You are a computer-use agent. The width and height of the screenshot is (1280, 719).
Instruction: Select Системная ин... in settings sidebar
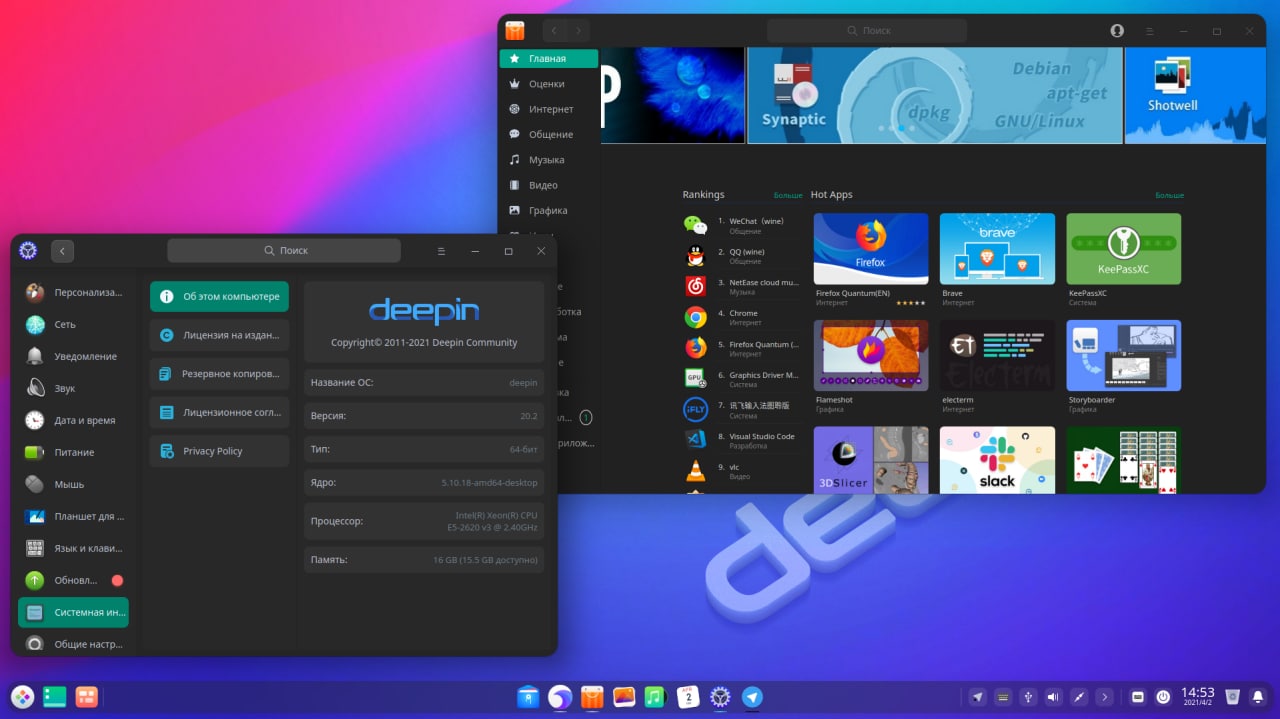(x=74, y=612)
